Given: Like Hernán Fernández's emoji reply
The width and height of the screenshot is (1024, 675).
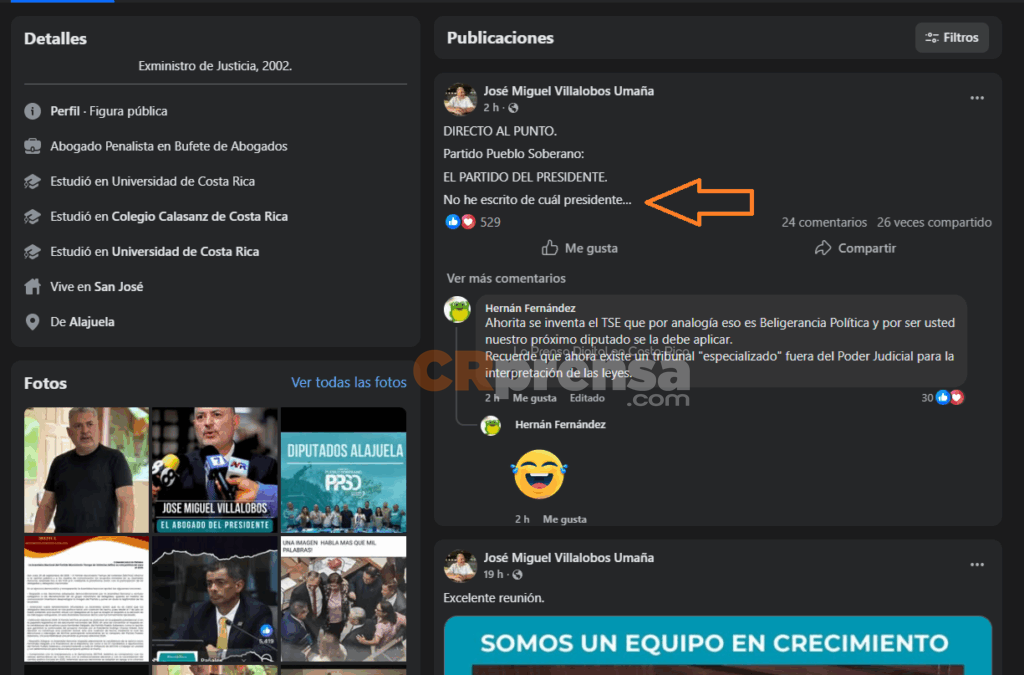Looking at the screenshot, I should coord(564,519).
